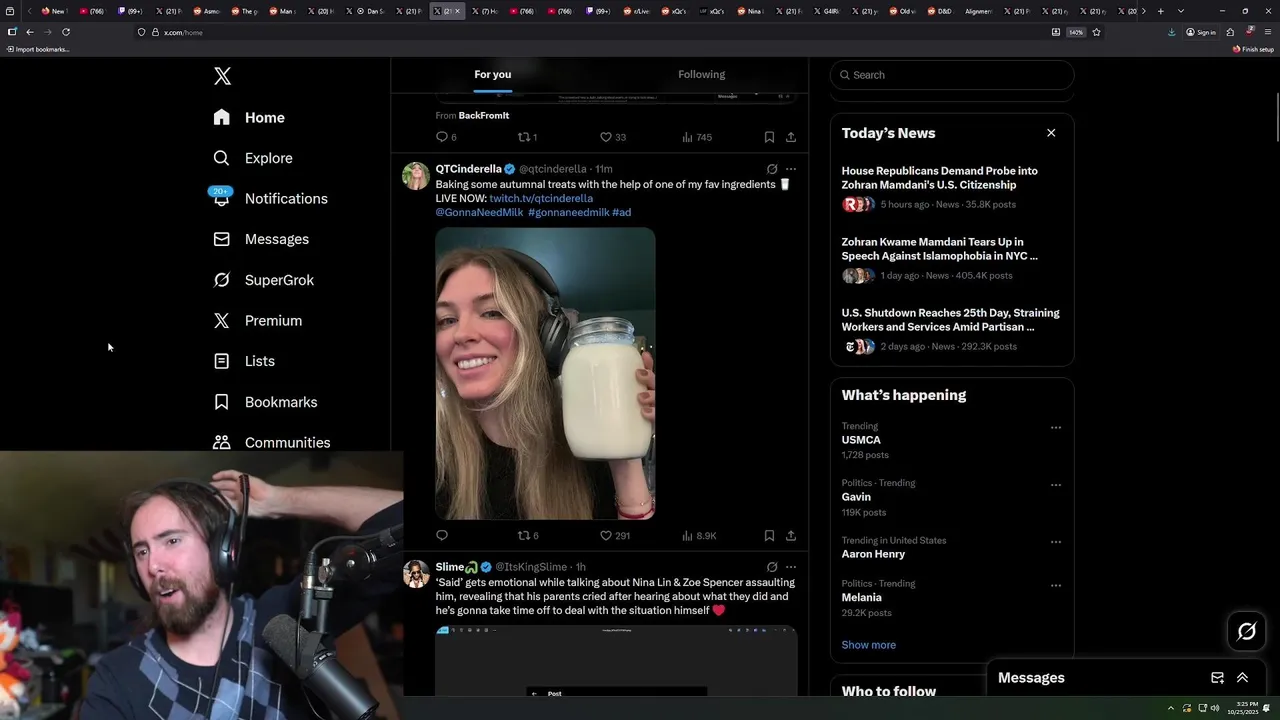Switch to the Following tab
This screenshot has height=720, width=1280.
[x=701, y=74]
